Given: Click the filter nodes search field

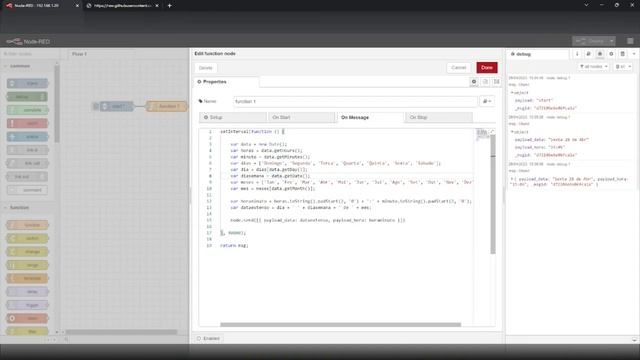Looking at the screenshot, I should [29, 54].
